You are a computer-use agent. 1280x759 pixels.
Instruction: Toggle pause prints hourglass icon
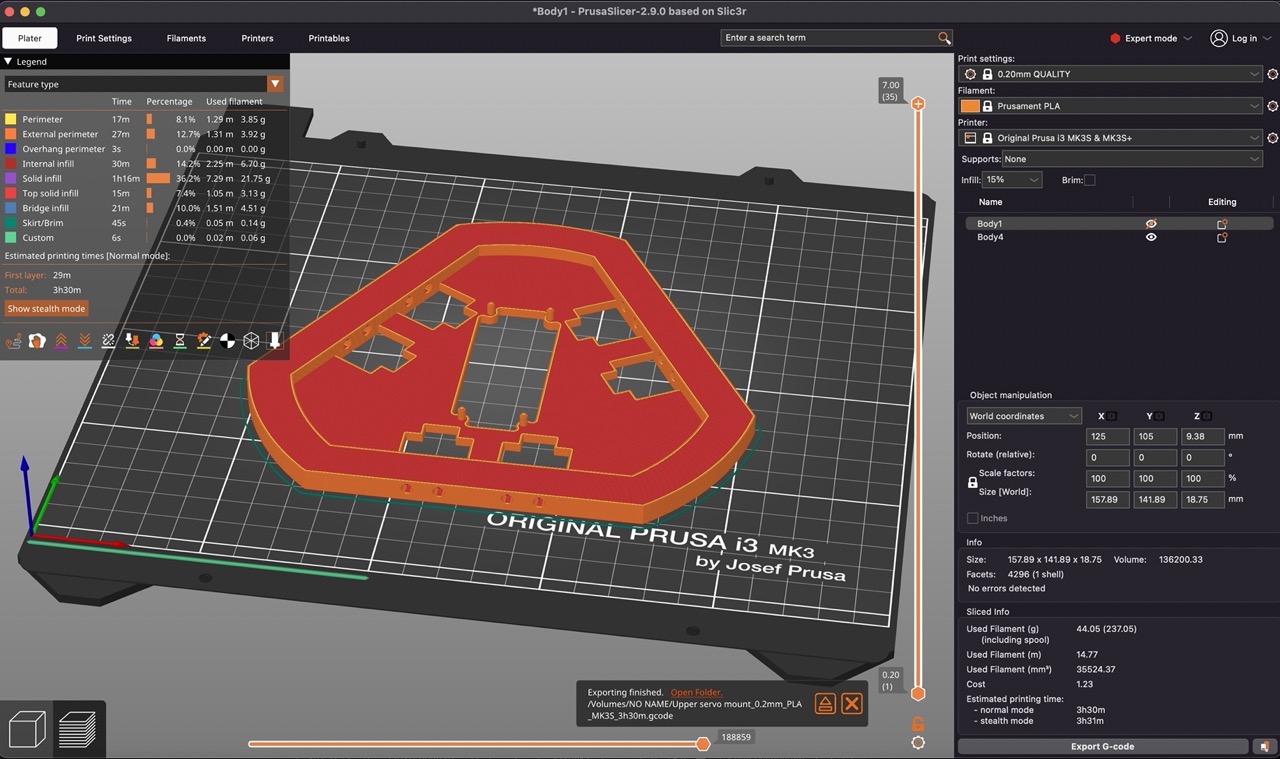tap(180, 341)
